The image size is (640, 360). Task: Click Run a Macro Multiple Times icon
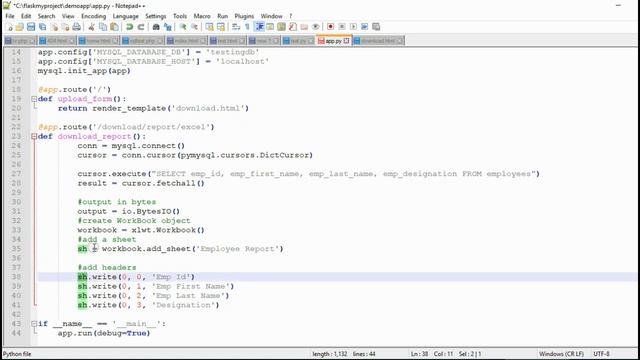pos(364,27)
